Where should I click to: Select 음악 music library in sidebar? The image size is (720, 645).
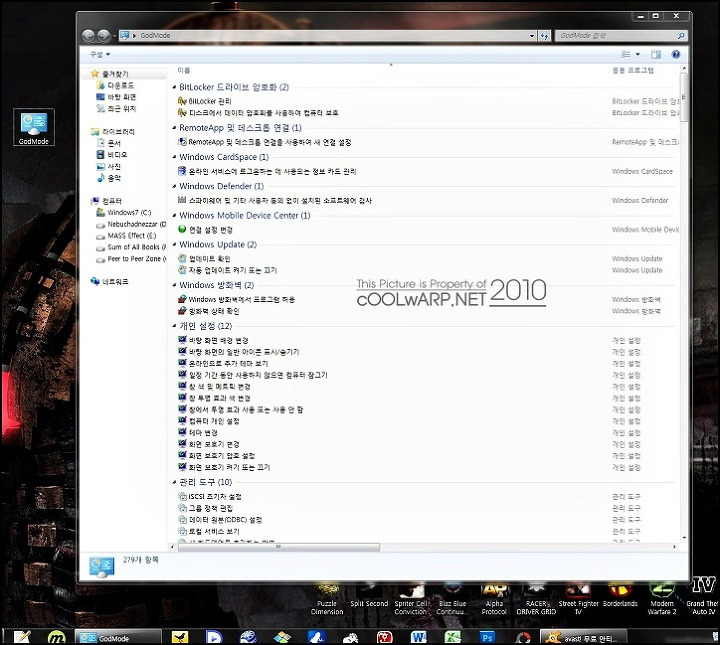109,178
